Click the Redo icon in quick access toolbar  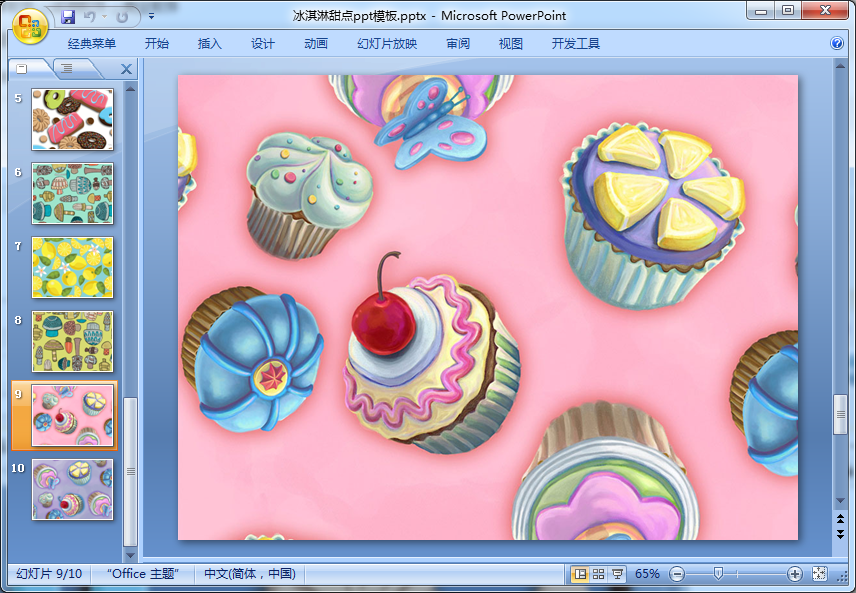(122, 16)
